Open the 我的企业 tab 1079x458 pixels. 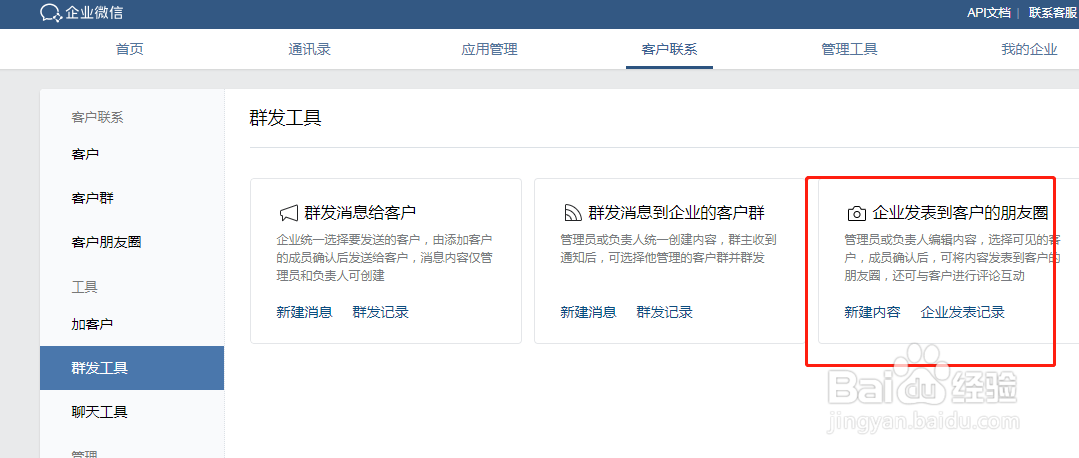click(1029, 50)
